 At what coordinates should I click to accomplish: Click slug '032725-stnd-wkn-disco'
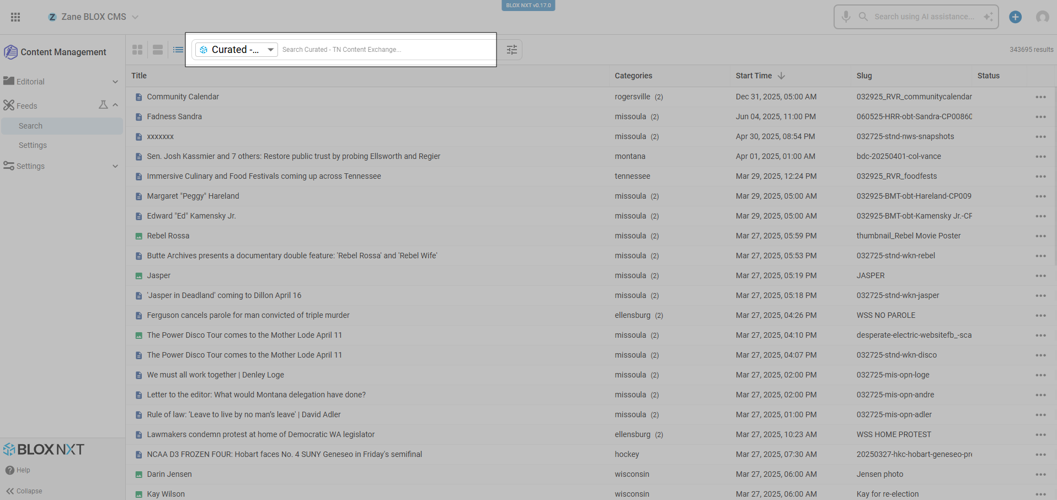pyautogui.click(x=897, y=355)
